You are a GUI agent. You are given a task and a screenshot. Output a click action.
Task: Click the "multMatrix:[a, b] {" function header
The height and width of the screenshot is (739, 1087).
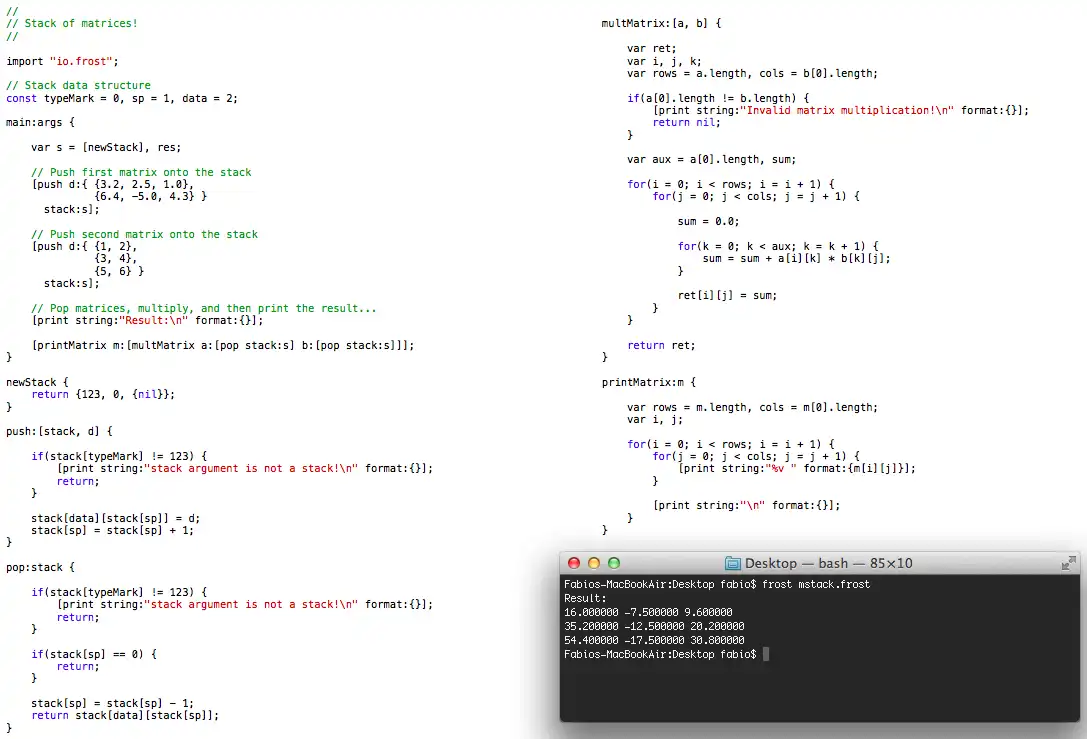[661, 23]
